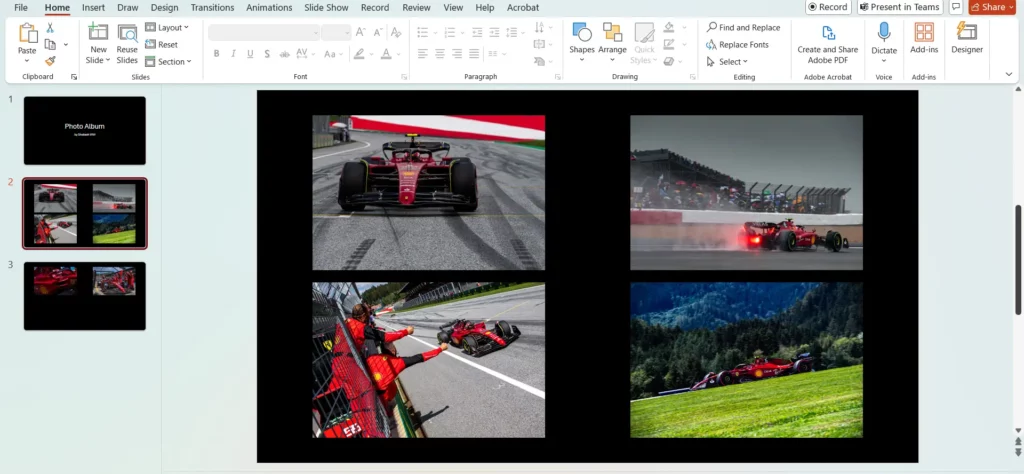This screenshot has width=1024, height=474.
Task: Click the Cut scissors icon
Action: click(x=50, y=28)
